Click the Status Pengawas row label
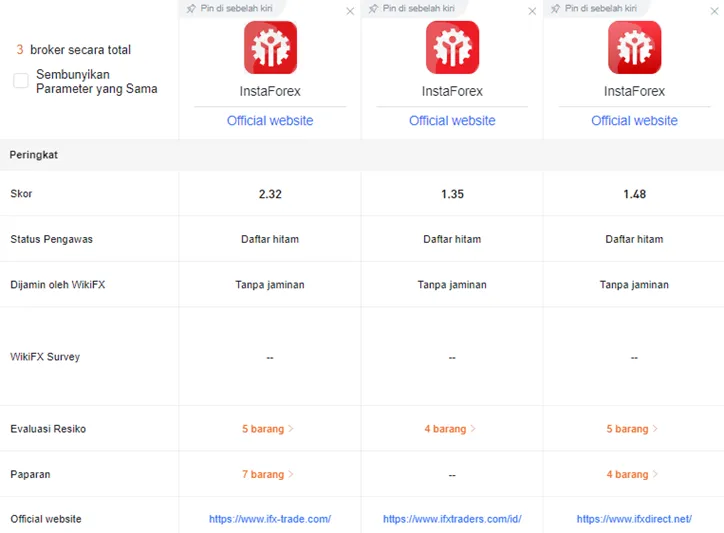Image resolution: width=724 pixels, height=533 pixels. click(x=51, y=239)
